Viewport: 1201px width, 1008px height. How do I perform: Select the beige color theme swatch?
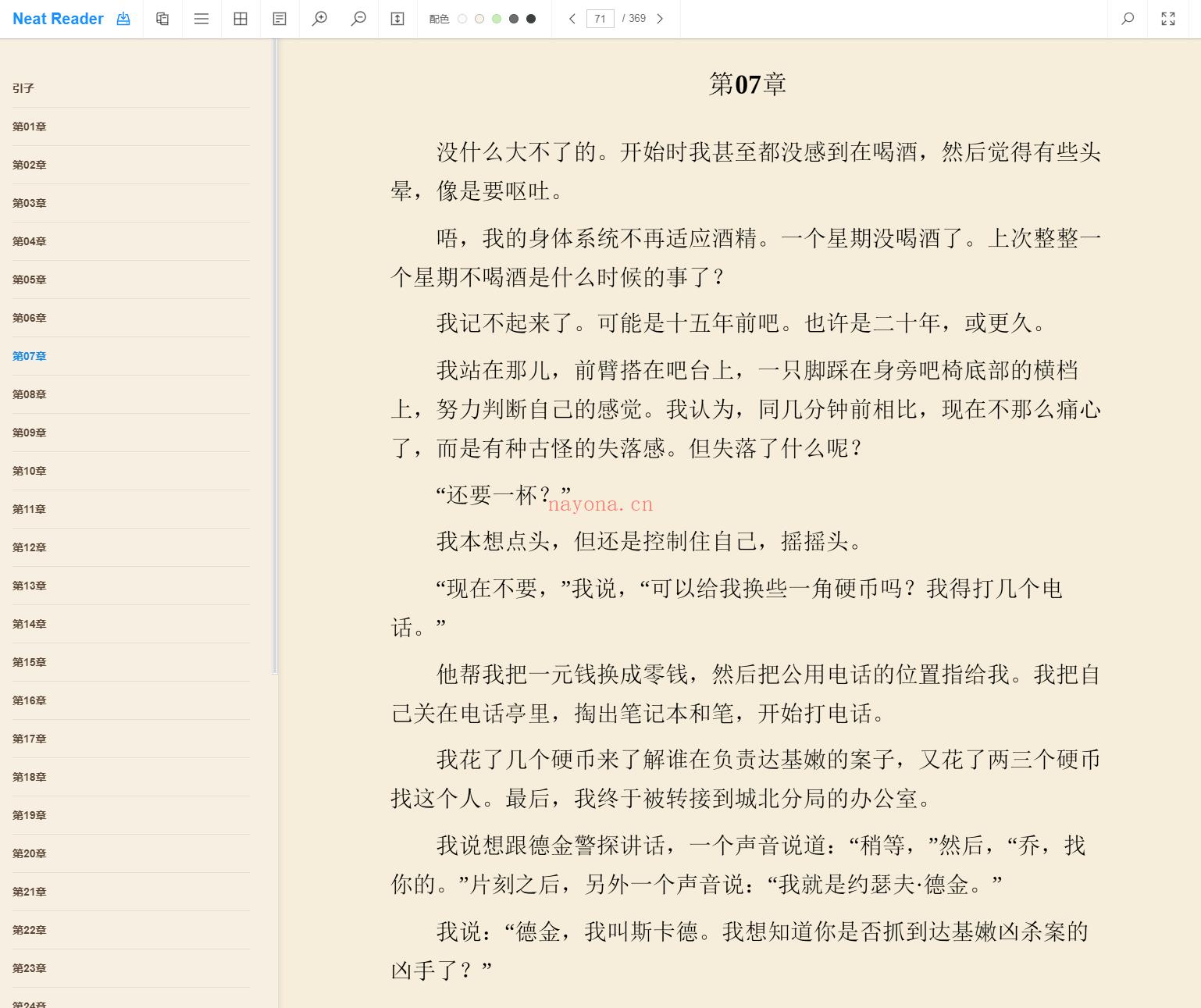479,19
